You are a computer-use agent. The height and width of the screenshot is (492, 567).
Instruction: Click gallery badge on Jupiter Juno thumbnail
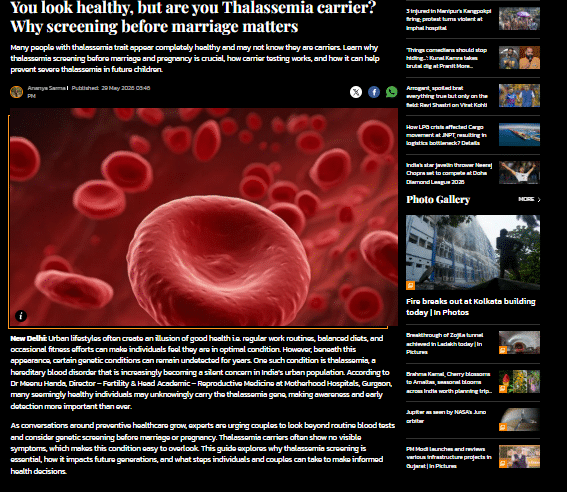tap(503, 427)
